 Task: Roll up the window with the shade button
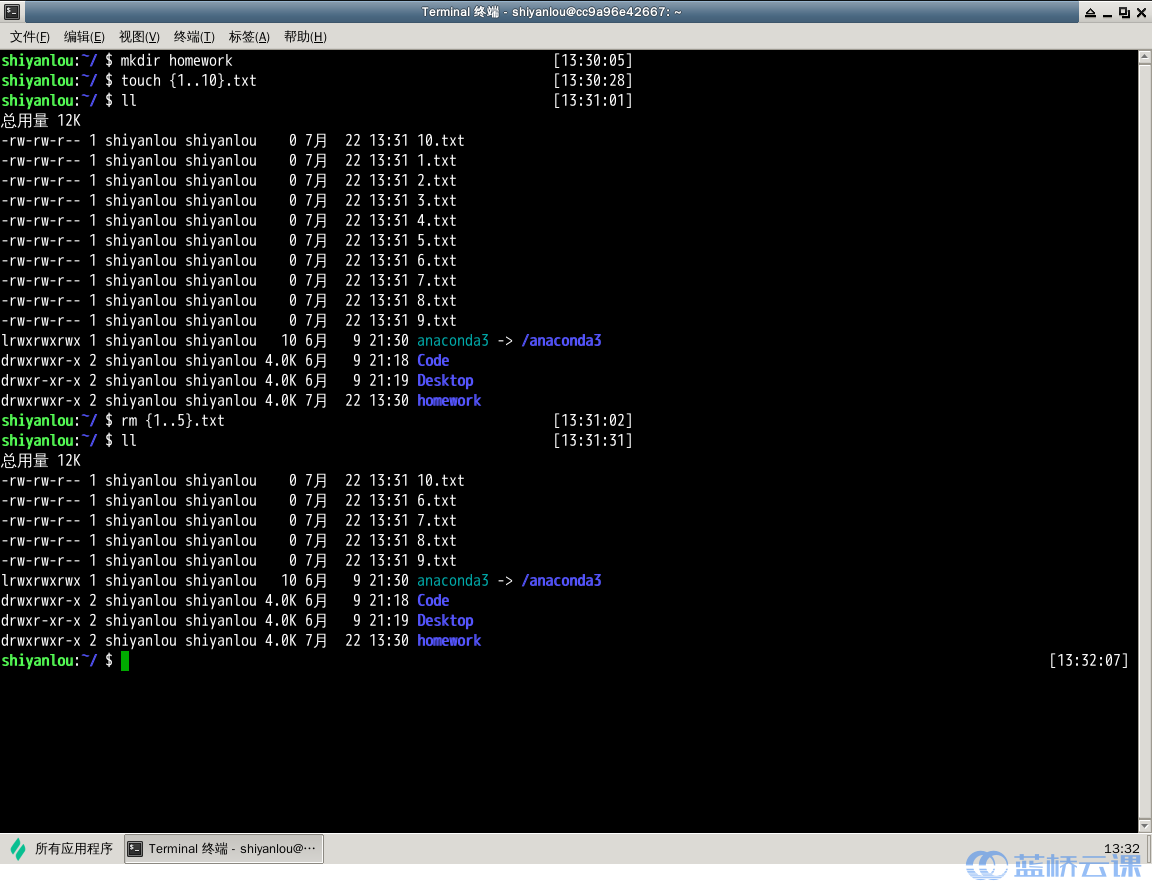pyautogui.click(x=1089, y=12)
